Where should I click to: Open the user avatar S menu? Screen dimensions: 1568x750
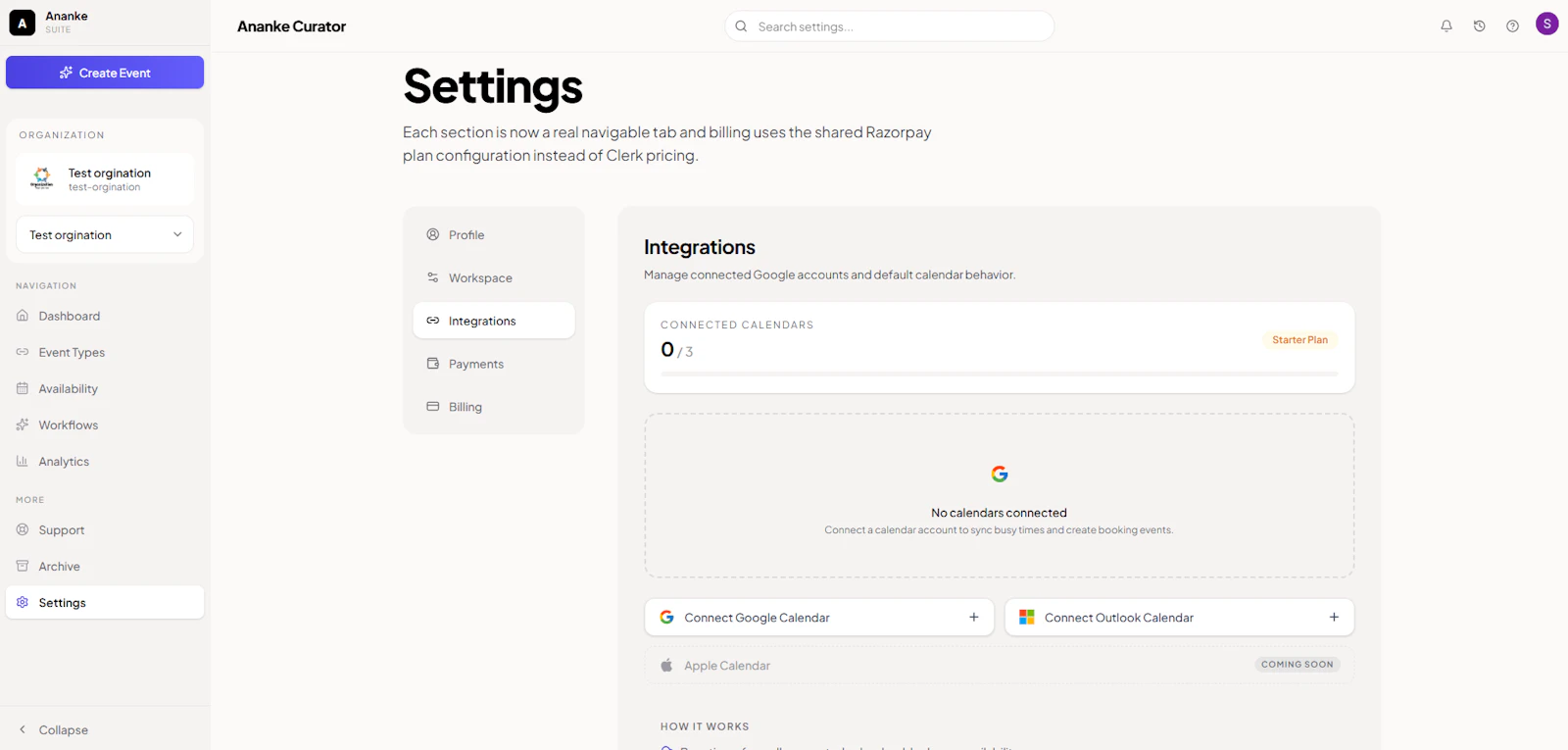pyautogui.click(x=1547, y=24)
